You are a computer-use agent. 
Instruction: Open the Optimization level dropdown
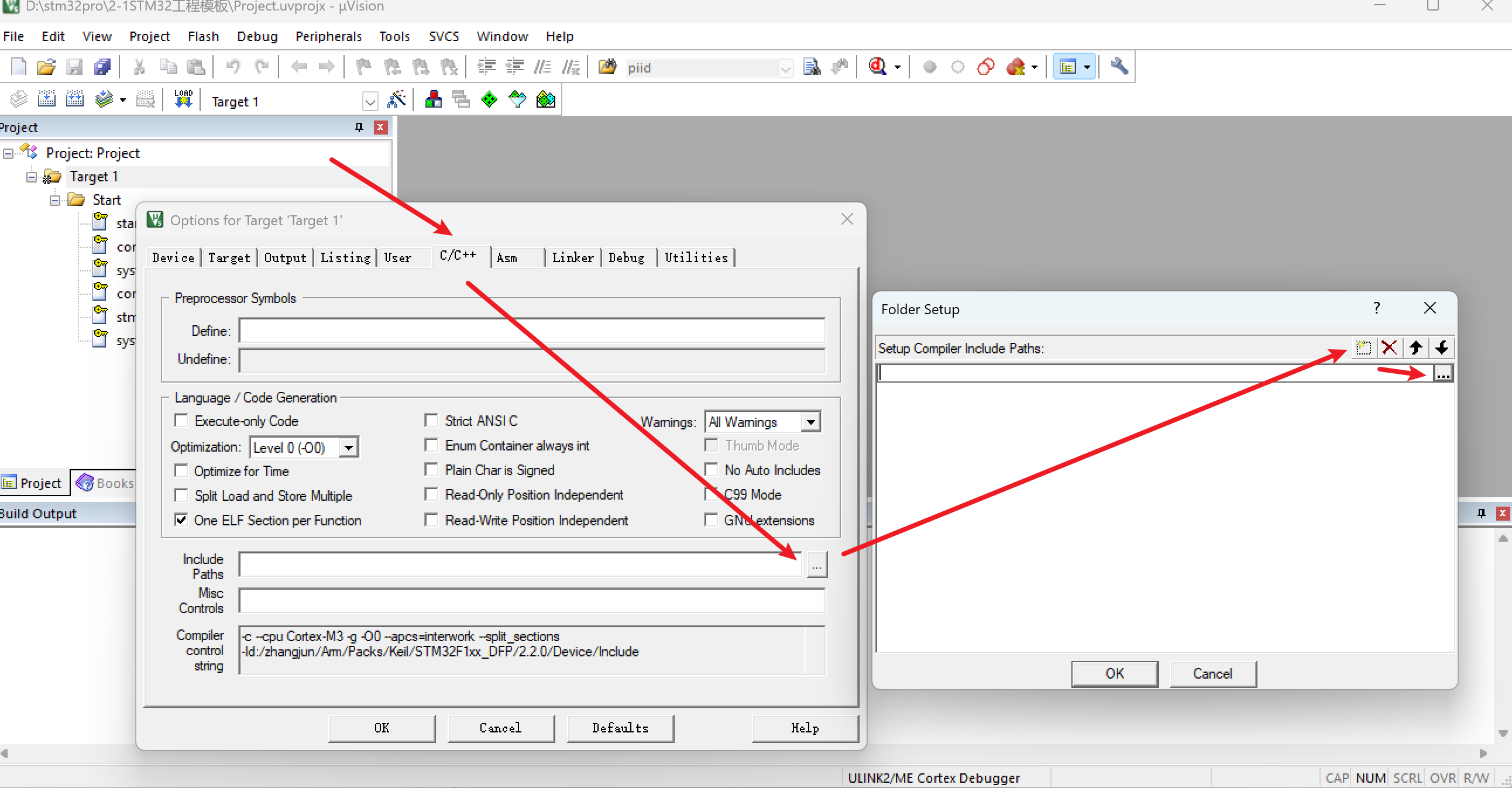[x=348, y=448]
